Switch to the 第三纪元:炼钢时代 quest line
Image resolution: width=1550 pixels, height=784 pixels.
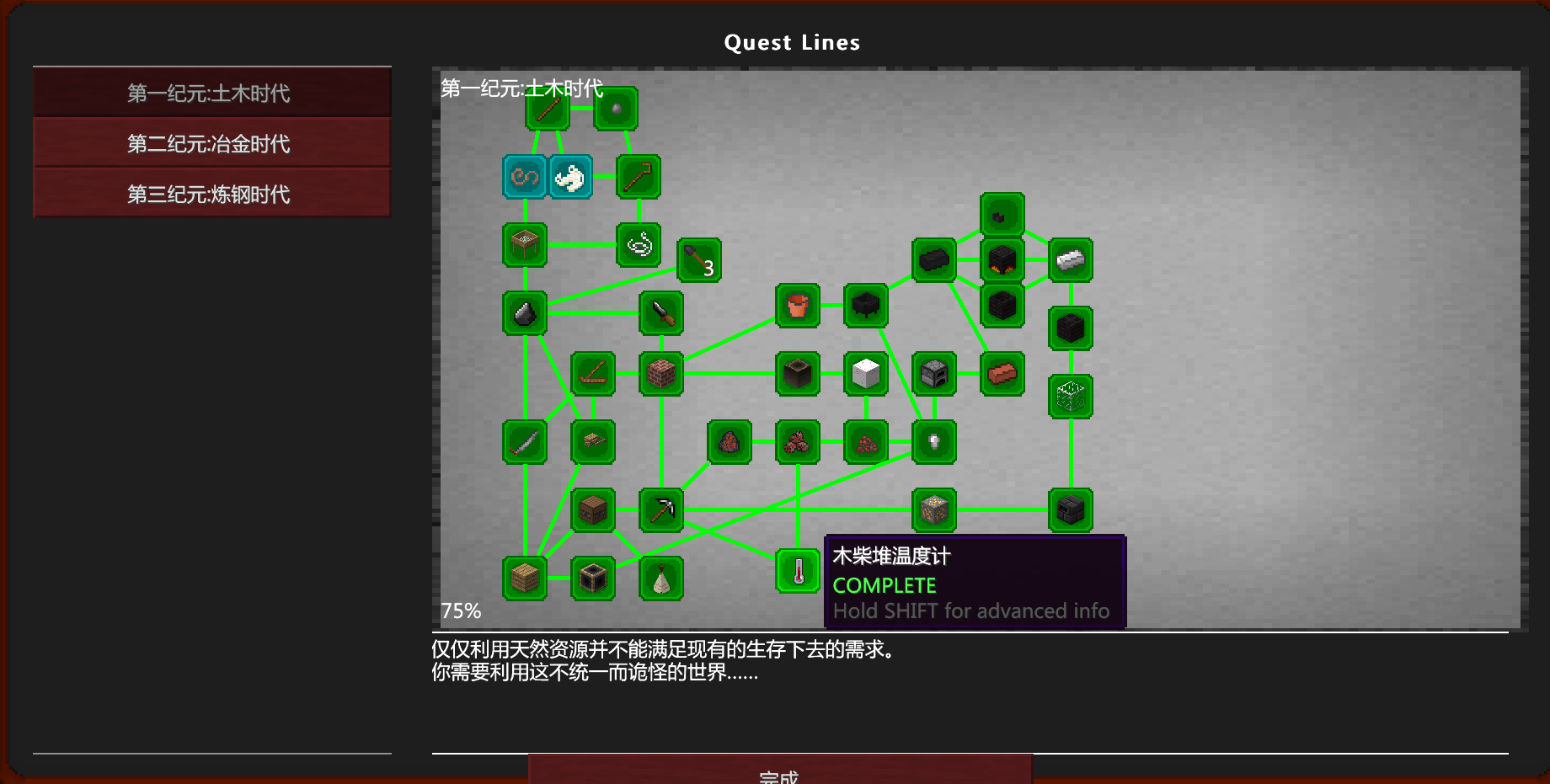point(212,194)
